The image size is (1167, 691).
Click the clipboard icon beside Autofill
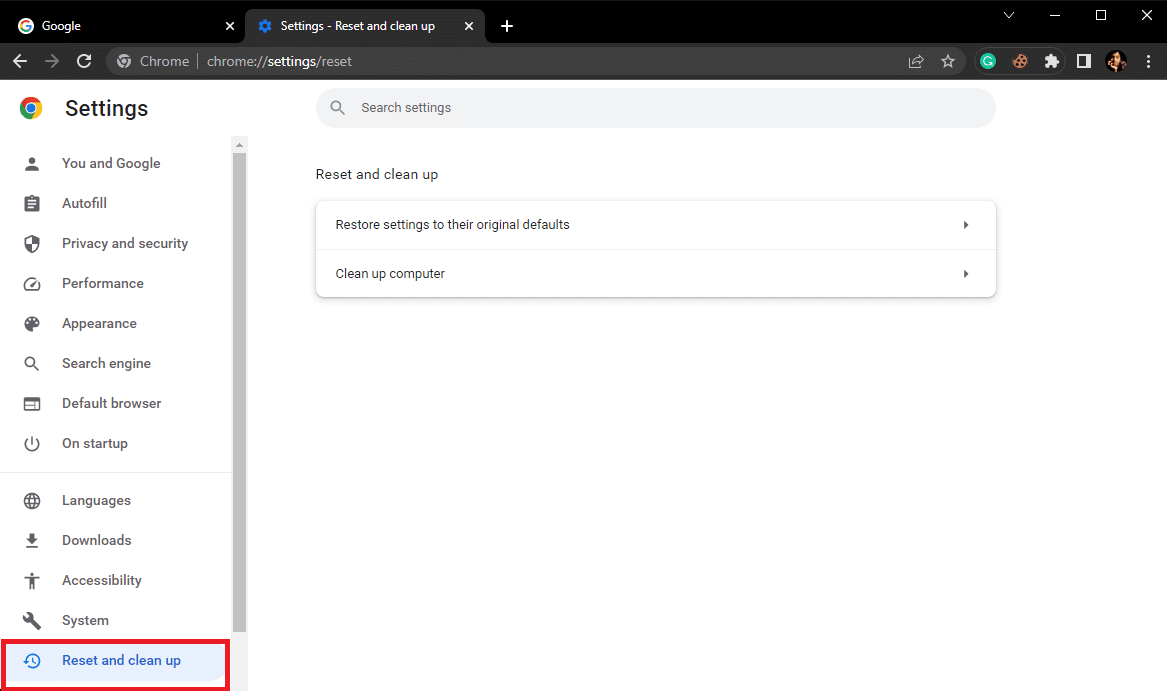tap(32, 203)
